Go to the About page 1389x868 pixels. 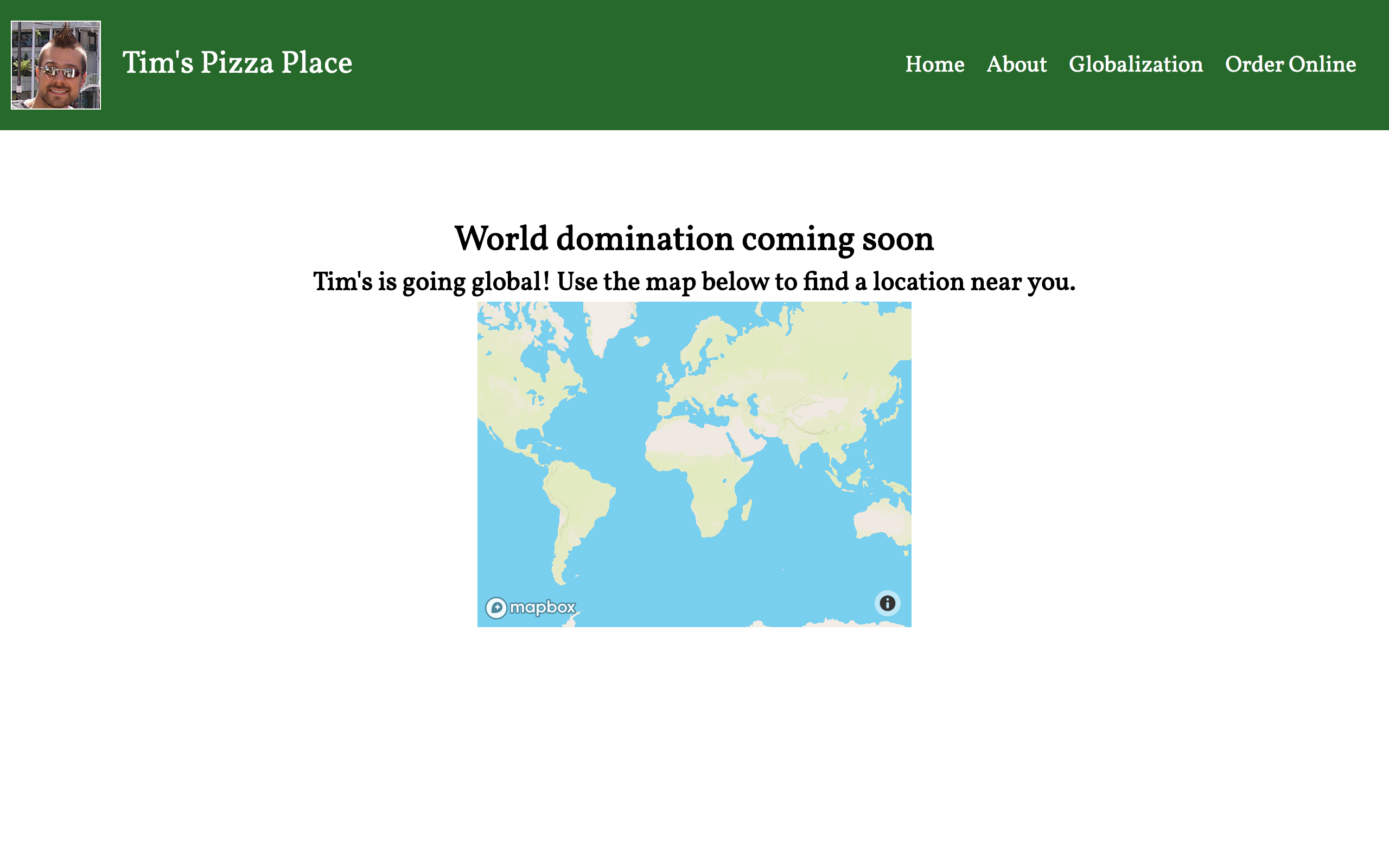tap(1016, 65)
